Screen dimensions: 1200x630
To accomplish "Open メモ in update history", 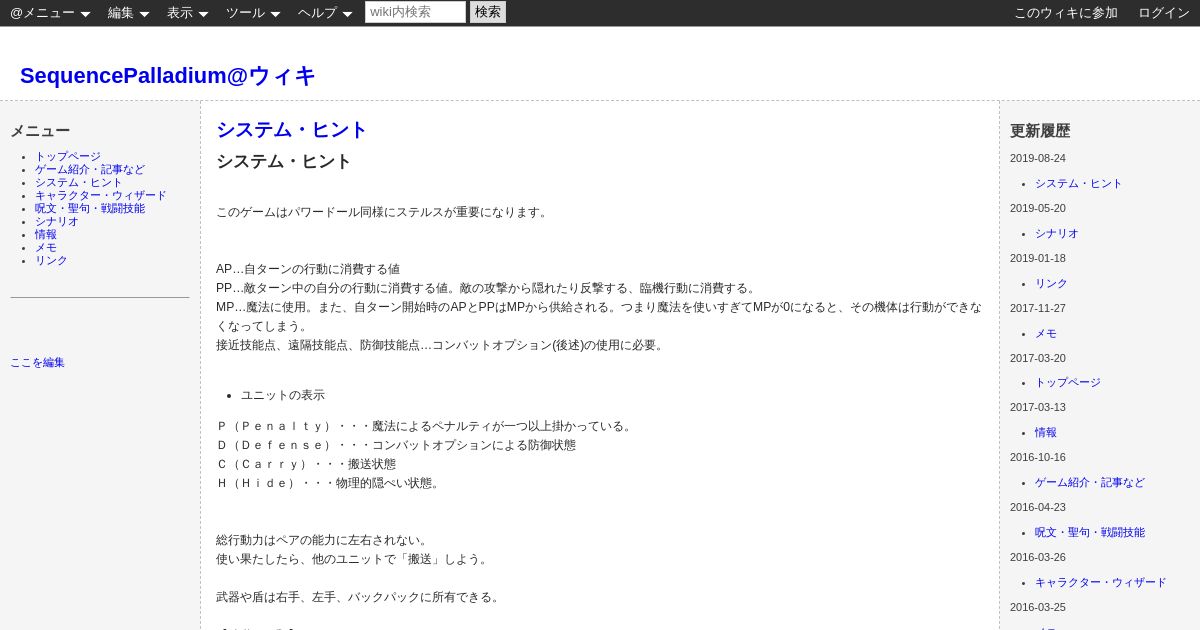I will [x=1046, y=334].
